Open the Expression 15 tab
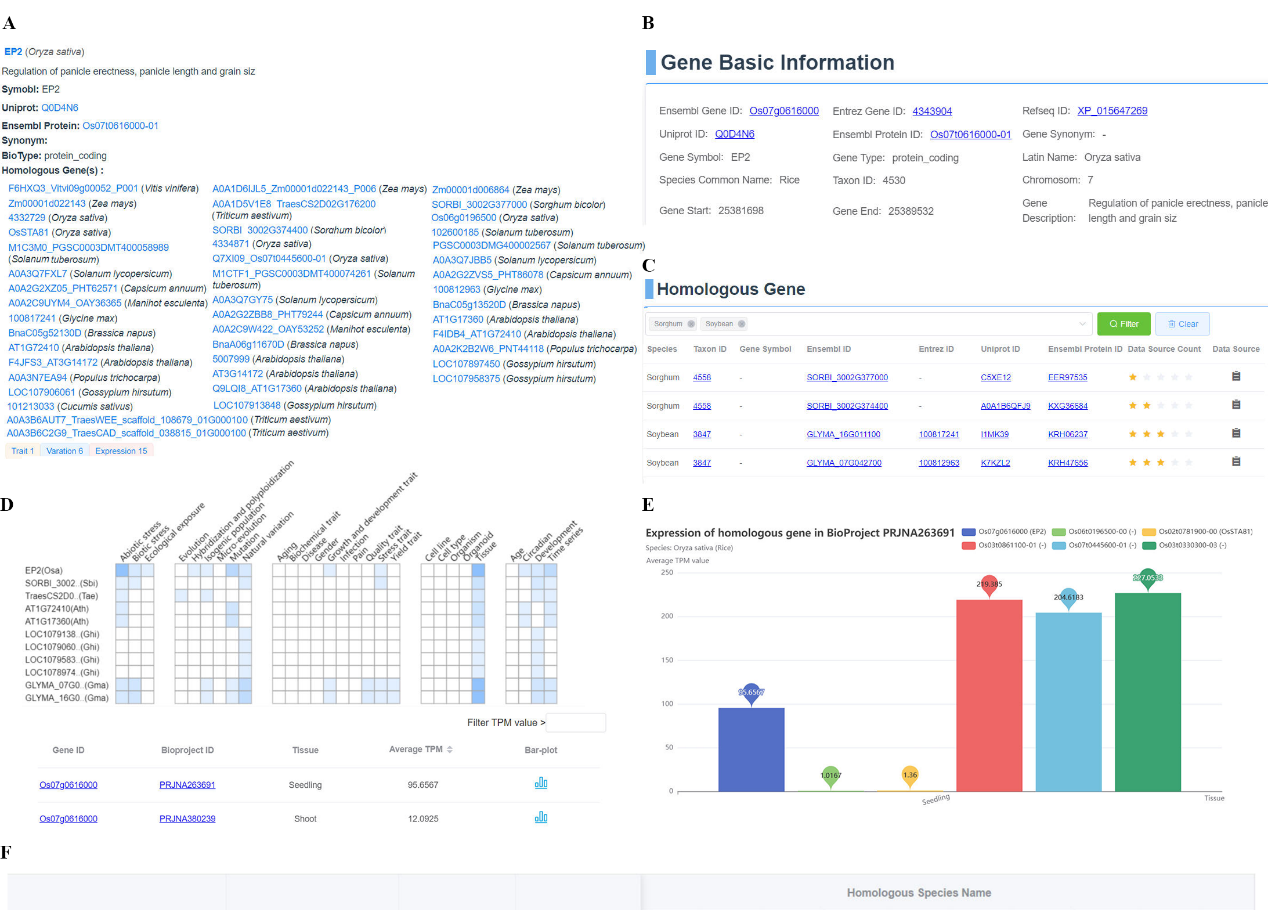The width and height of the screenshot is (1268, 910). click(121, 451)
